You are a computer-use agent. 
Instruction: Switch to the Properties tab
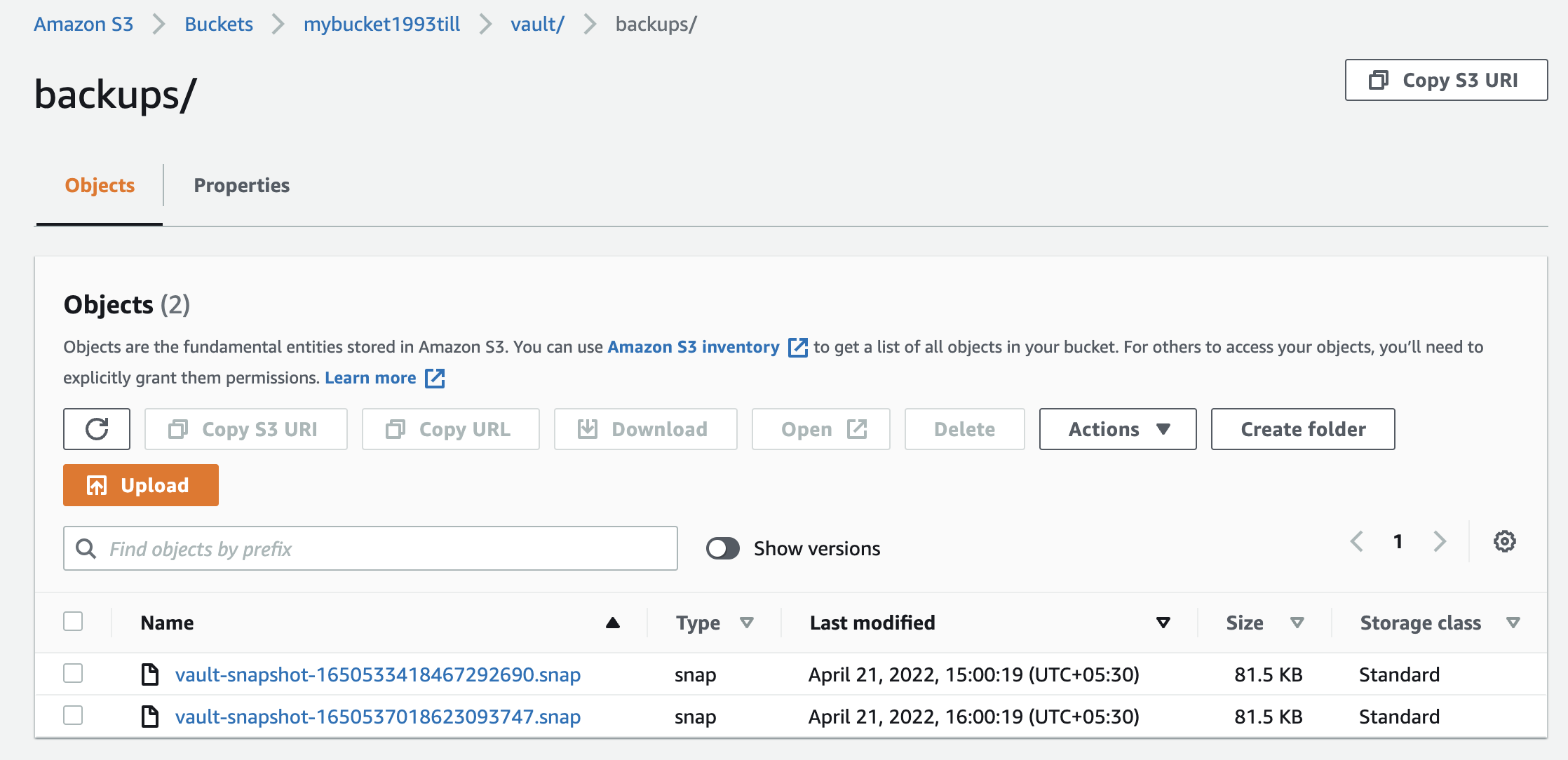[241, 185]
